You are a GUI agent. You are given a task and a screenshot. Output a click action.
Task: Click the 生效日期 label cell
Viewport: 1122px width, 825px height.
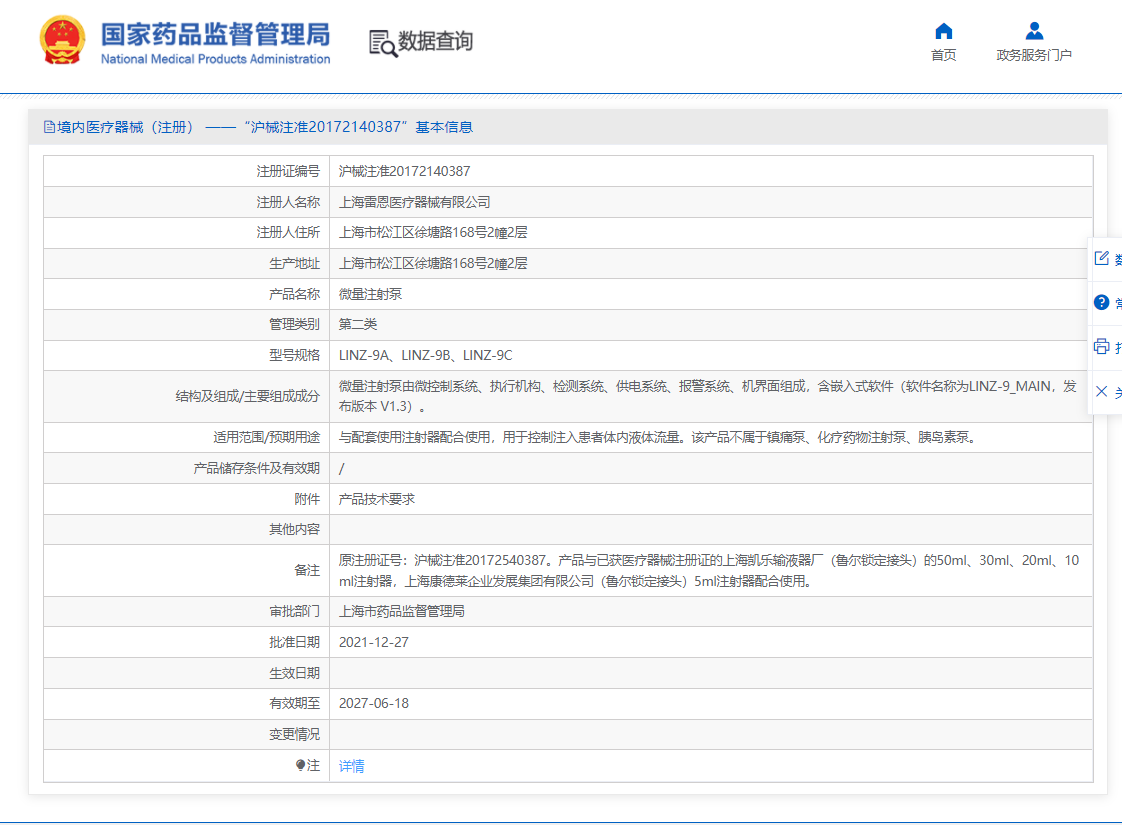click(x=187, y=673)
